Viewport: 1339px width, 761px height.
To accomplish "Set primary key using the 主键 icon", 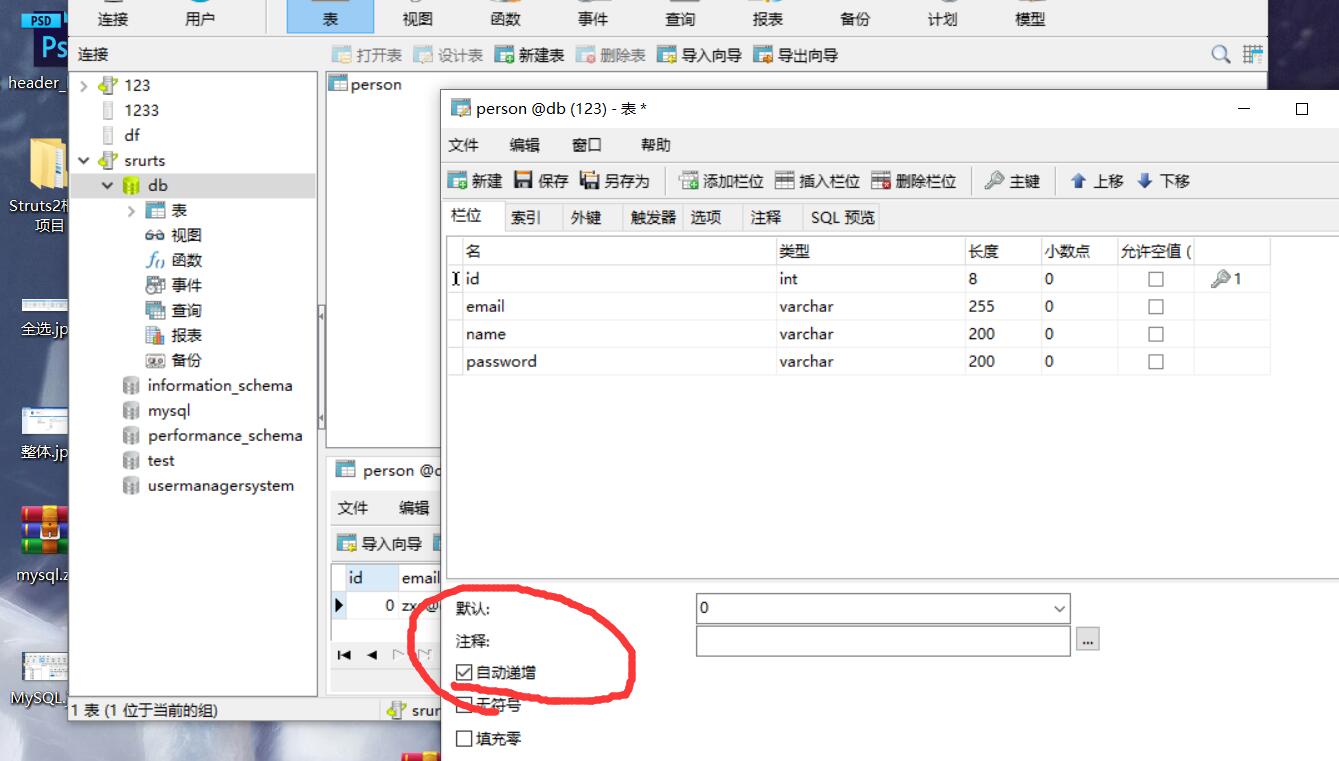I will 1012,181.
